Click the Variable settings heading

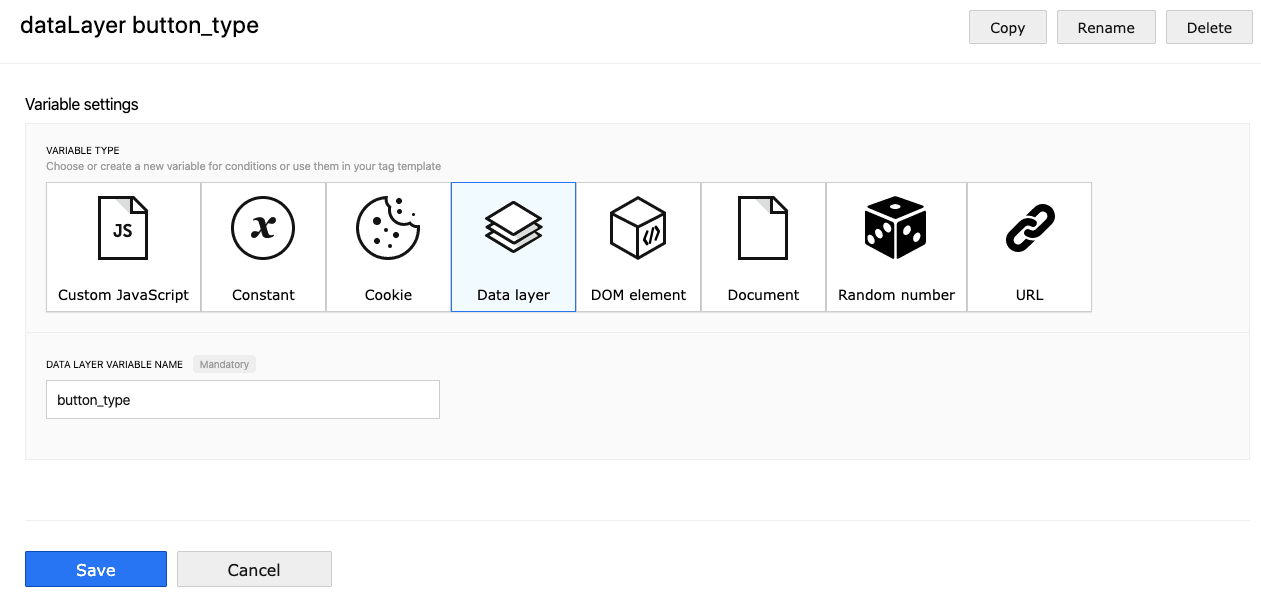[82, 104]
